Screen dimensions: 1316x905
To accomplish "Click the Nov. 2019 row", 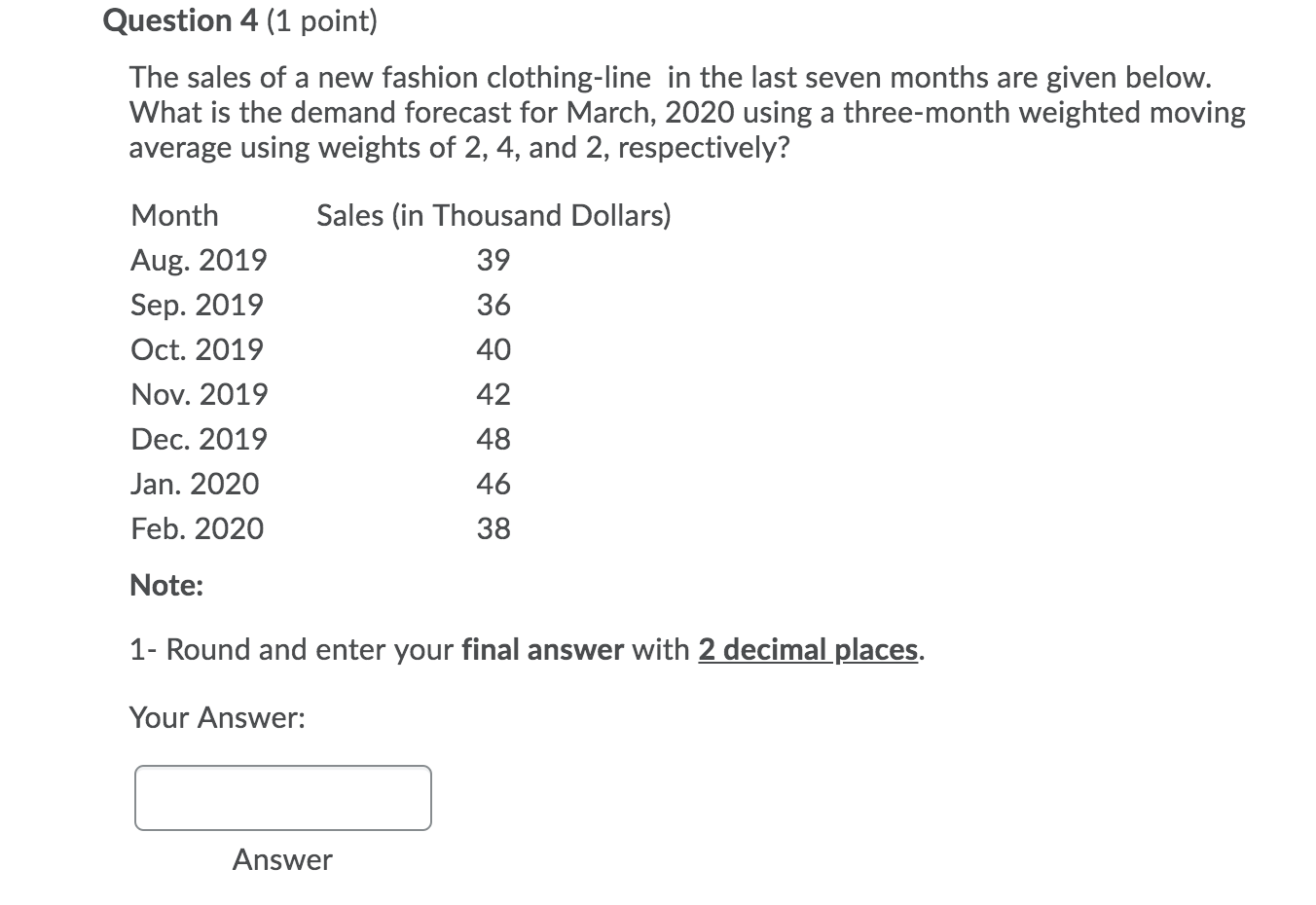I will tap(198, 394).
